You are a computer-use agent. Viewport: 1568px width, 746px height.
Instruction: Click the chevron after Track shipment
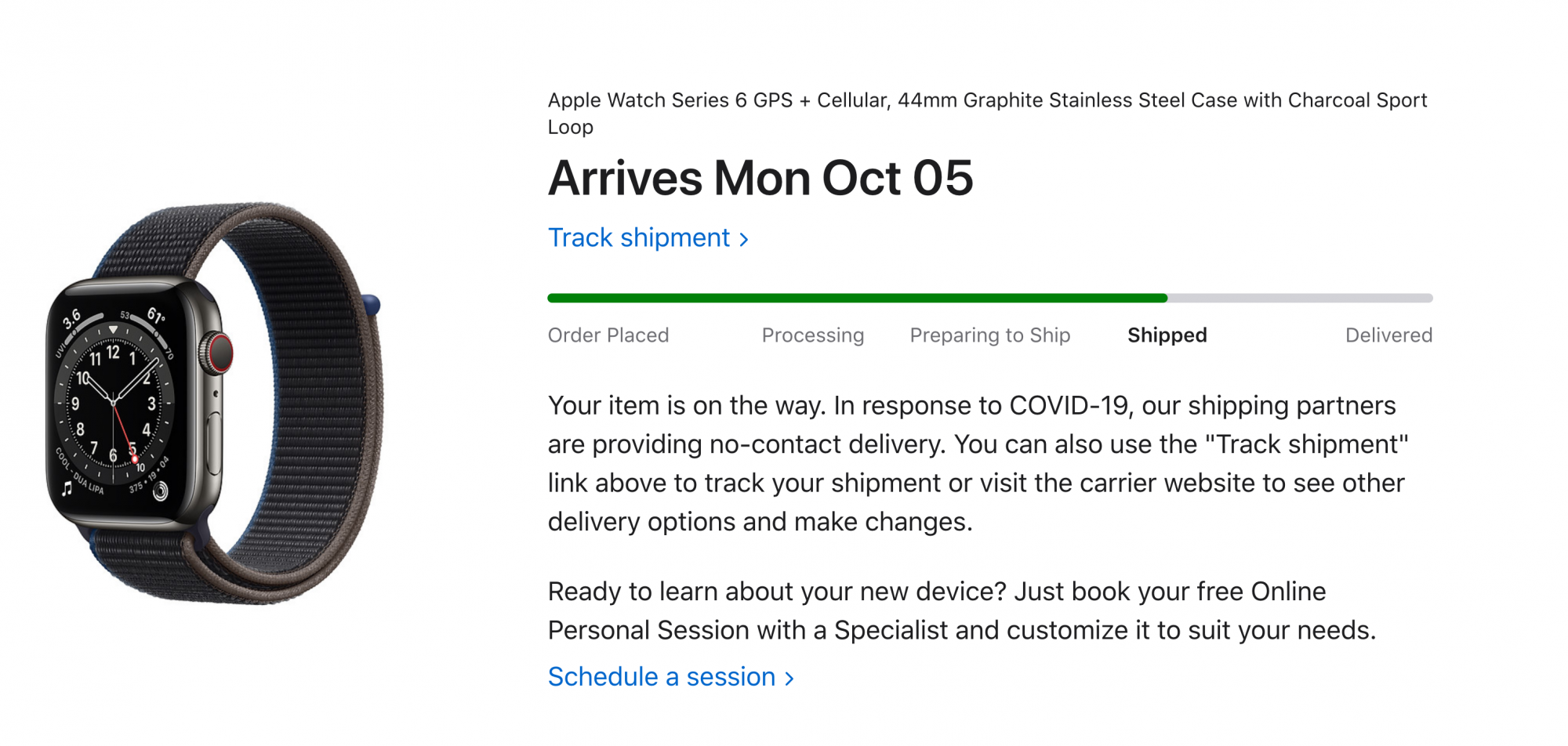[743, 239]
